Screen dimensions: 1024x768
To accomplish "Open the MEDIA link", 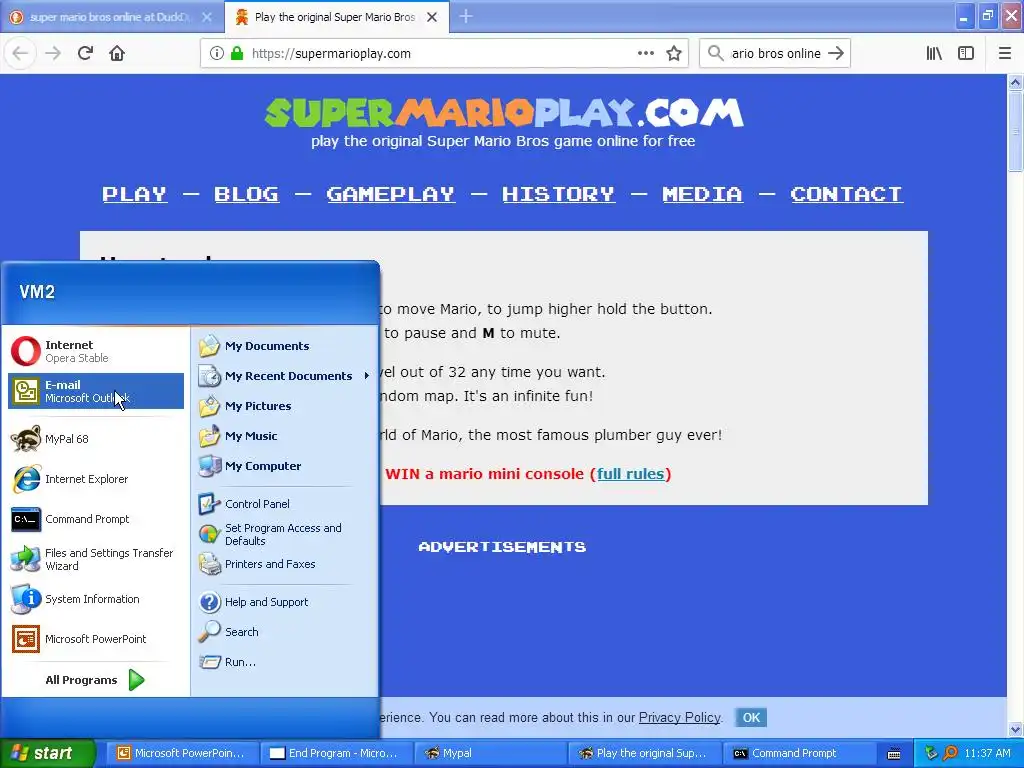I will click(702, 194).
